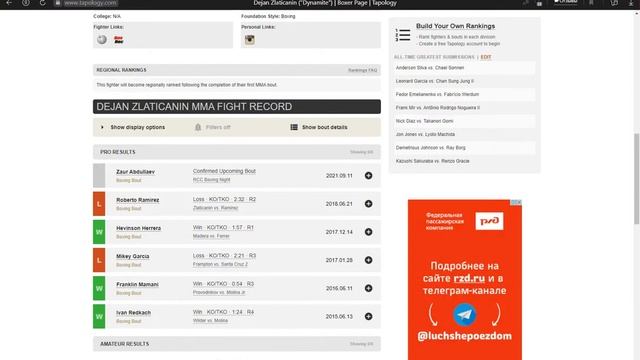The height and width of the screenshot is (360, 640).
Task: Click the green W badge on the Hevinson Herrera row
Action: tap(99, 232)
